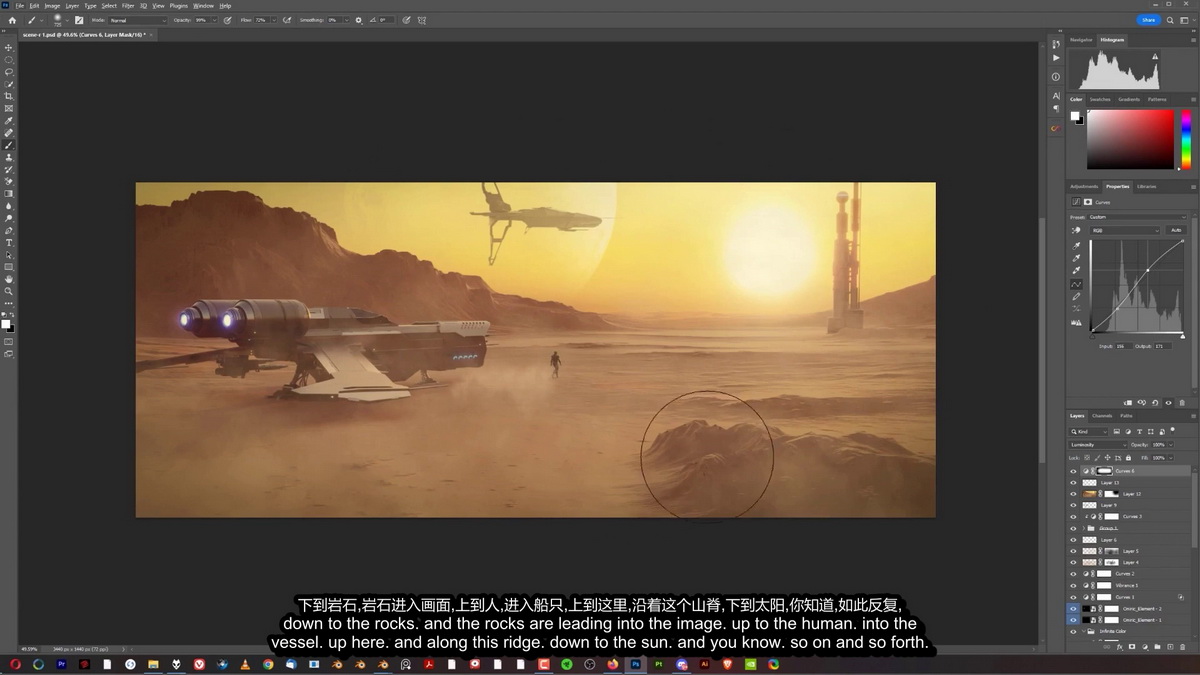The image size is (1200, 675).
Task: Select the Clone Stamp tool
Action: pos(9,157)
